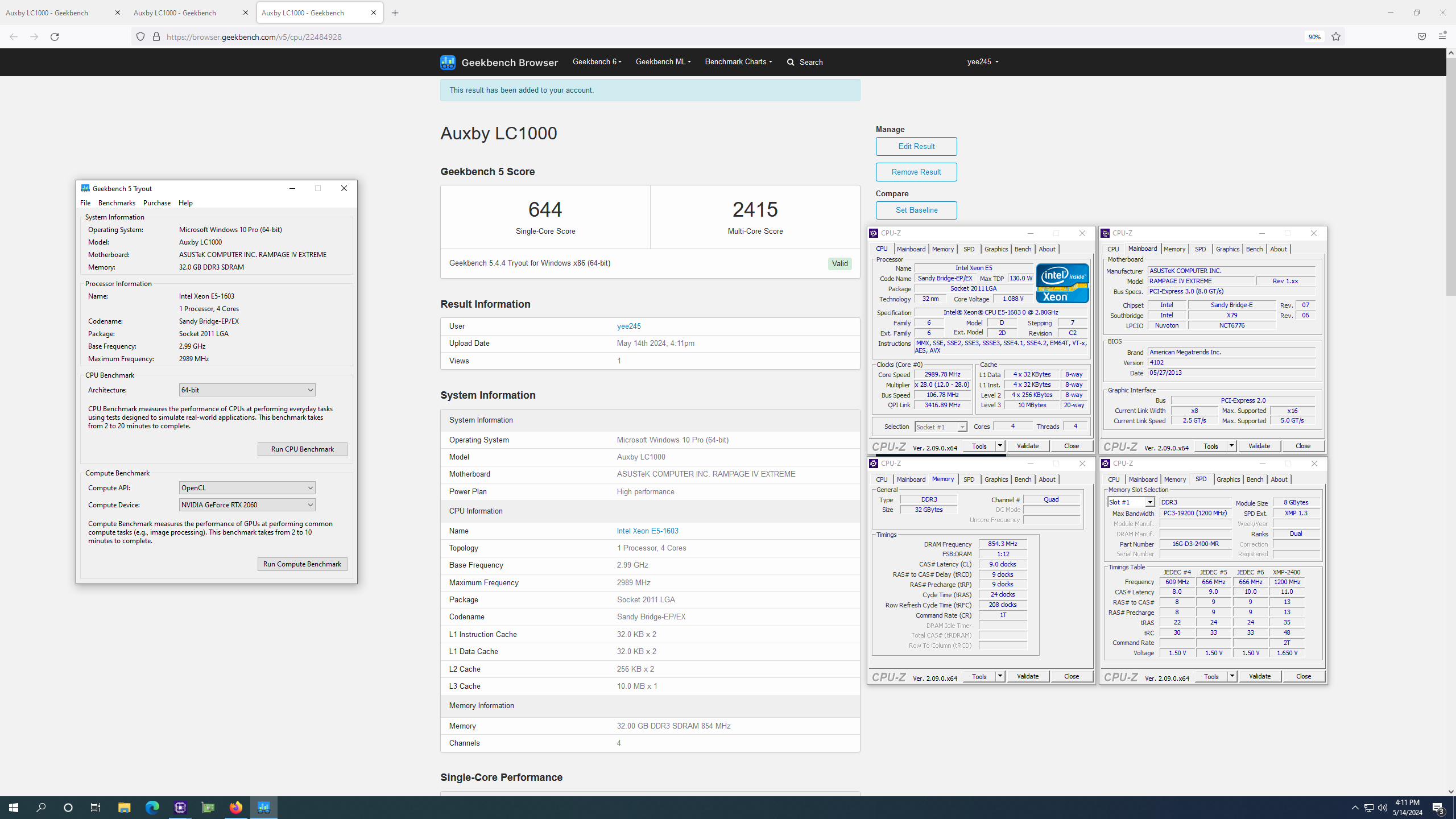
Task: Open the Compute API OpenCL dropdown
Action: [x=247, y=488]
